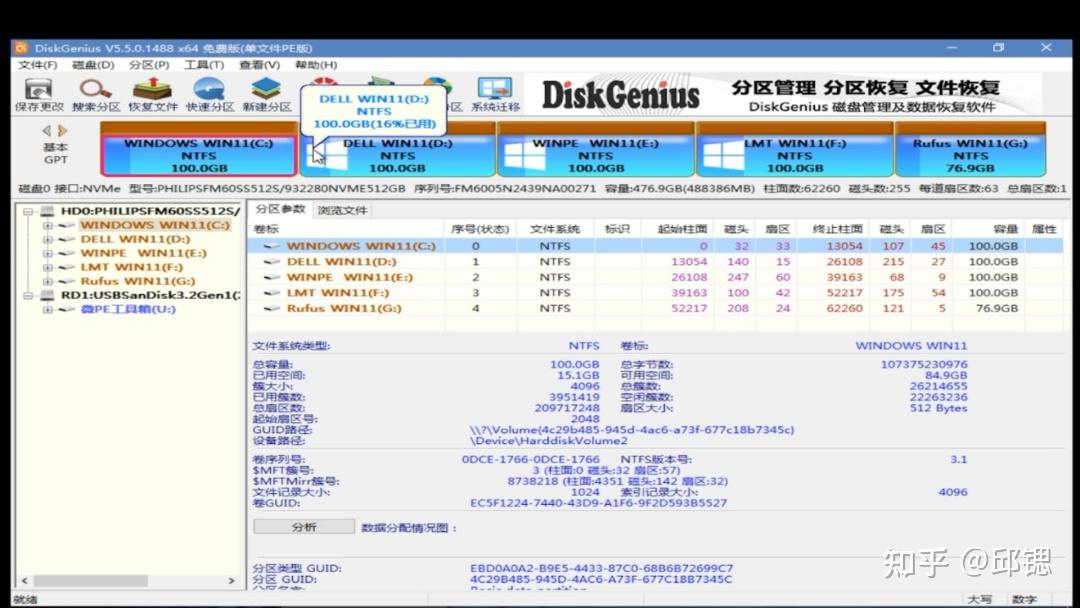1080x608 pixels.
Task: Click the tree panel horizontal scrollbar thumb
Action: (90, 580)
